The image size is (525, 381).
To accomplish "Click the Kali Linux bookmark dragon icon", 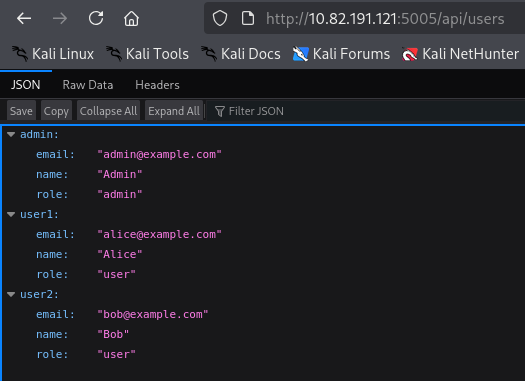I will [20, 54].
